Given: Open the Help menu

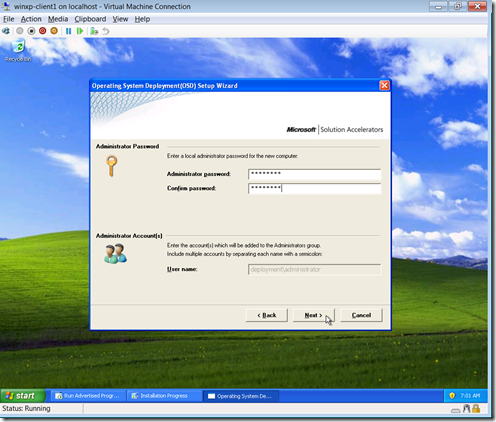Looking at the screenshot, I should coord(142,19).
